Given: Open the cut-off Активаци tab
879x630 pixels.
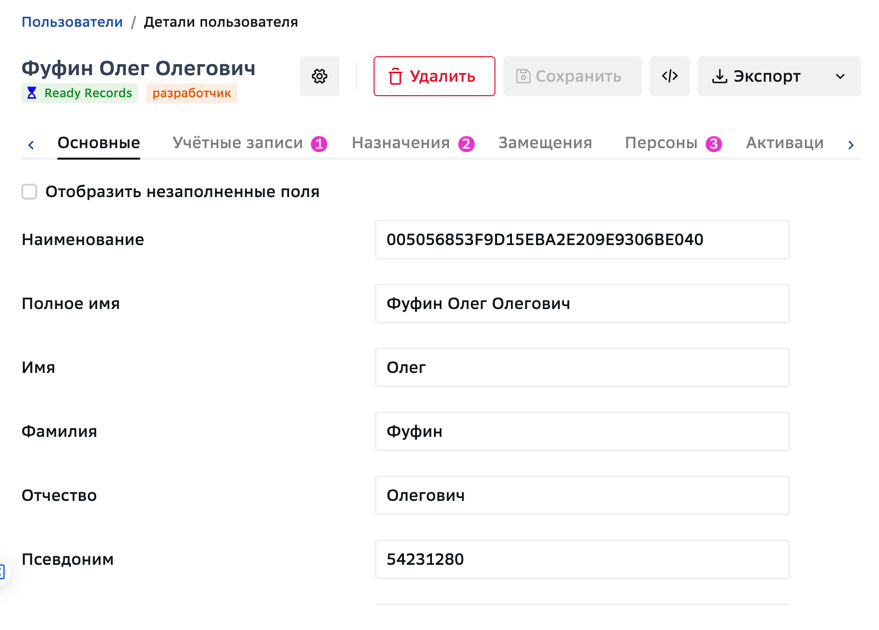Looking at the screenshot, I should [785, 143].
